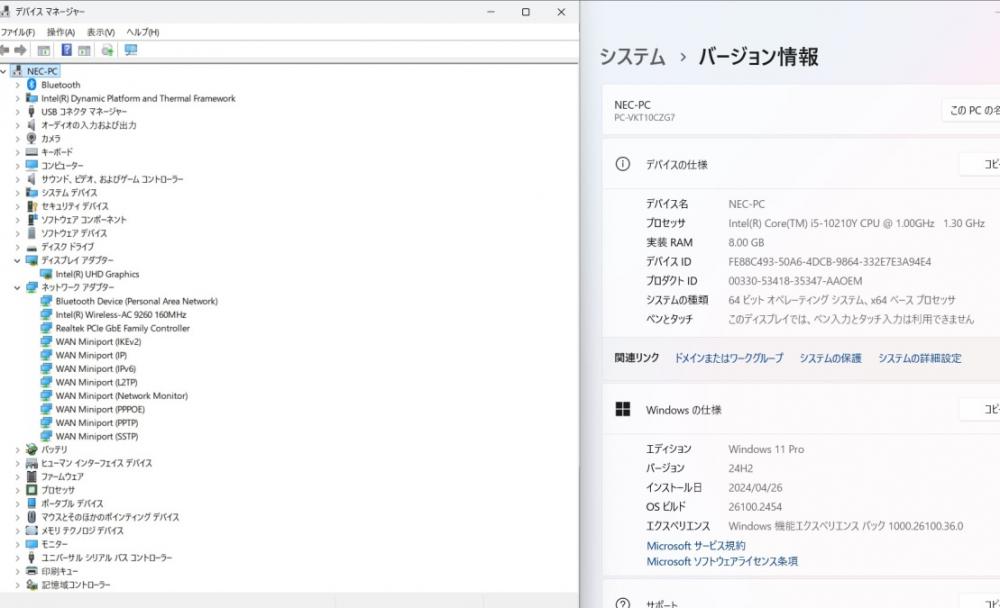Open the システムの保護 link
The image size is (1000, 608).
(830, 358)
